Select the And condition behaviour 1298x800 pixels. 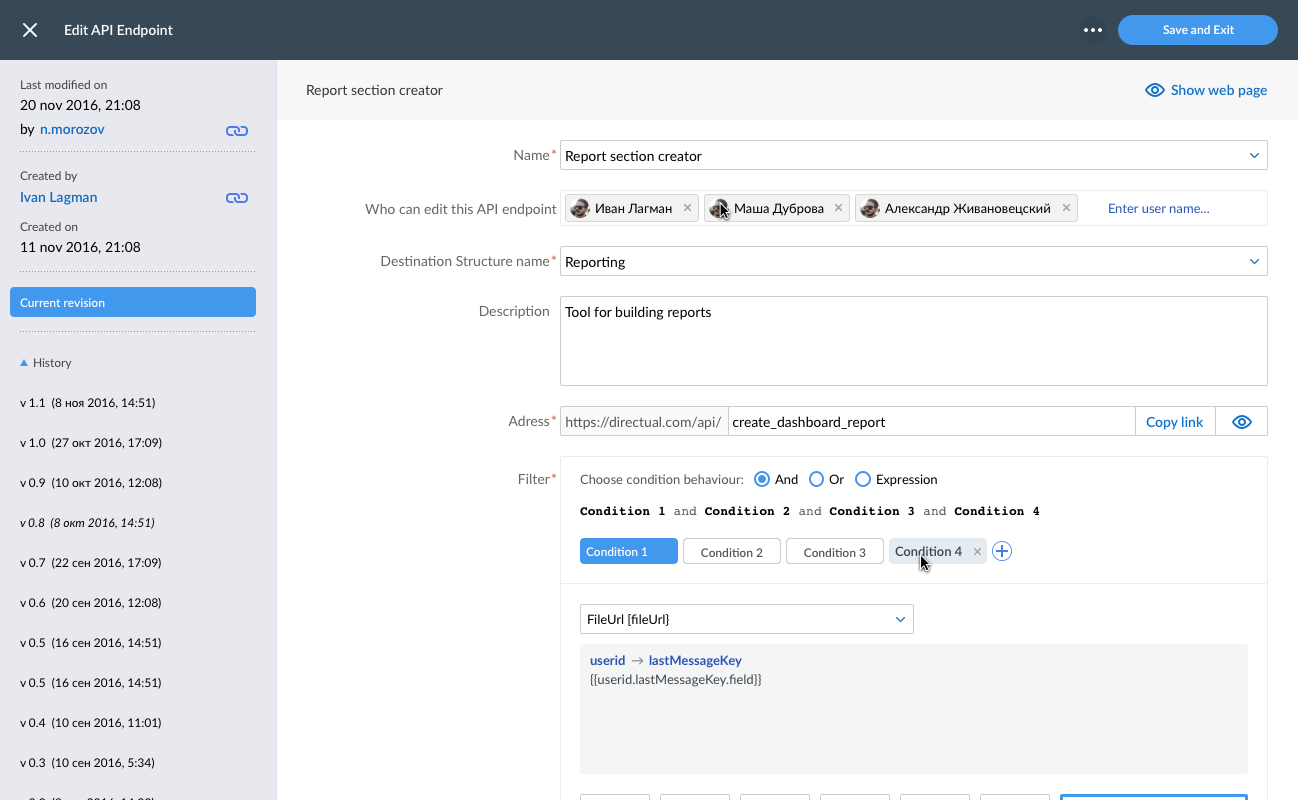click(x=762, y=479)
